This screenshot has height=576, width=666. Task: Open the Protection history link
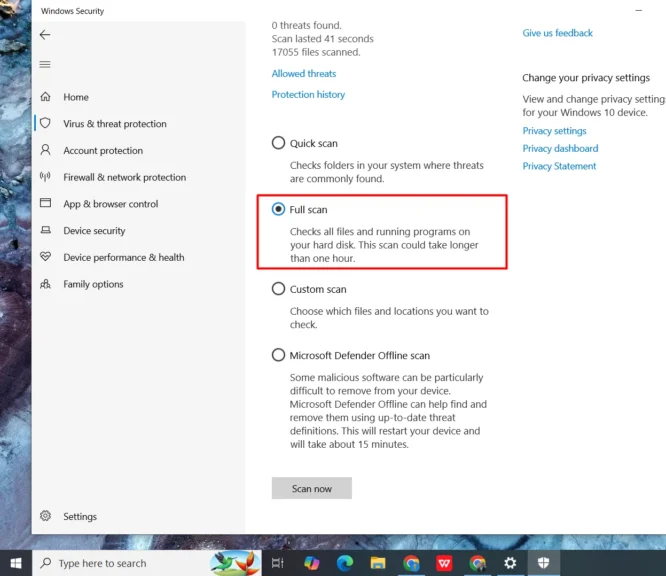coord(308,94)
